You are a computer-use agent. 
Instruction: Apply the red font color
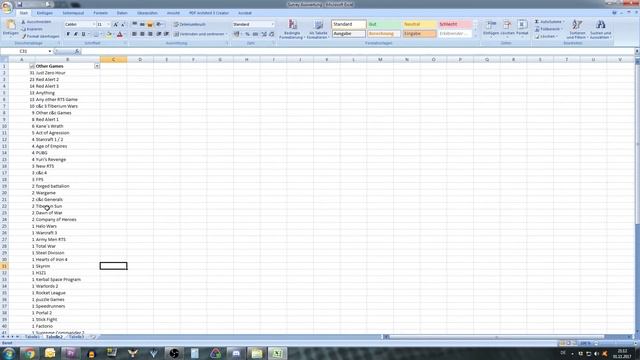click(120, 34)
